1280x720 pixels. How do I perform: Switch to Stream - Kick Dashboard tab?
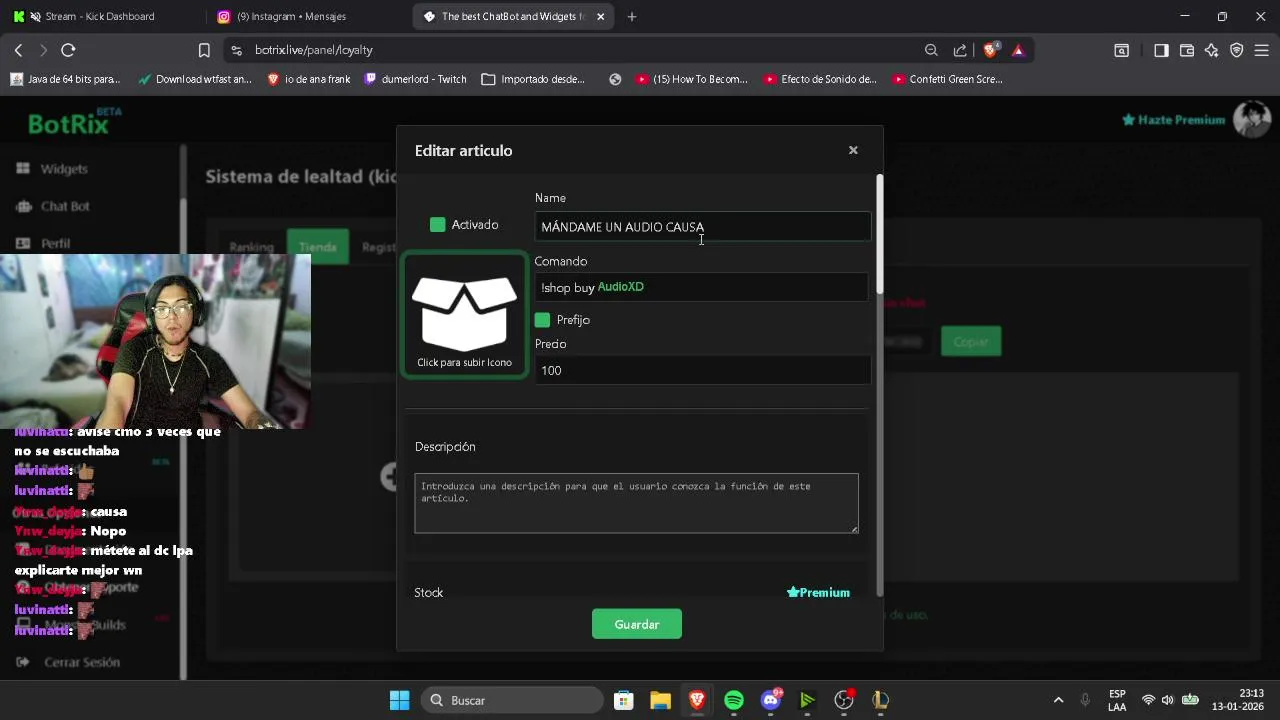pos(100,16)
